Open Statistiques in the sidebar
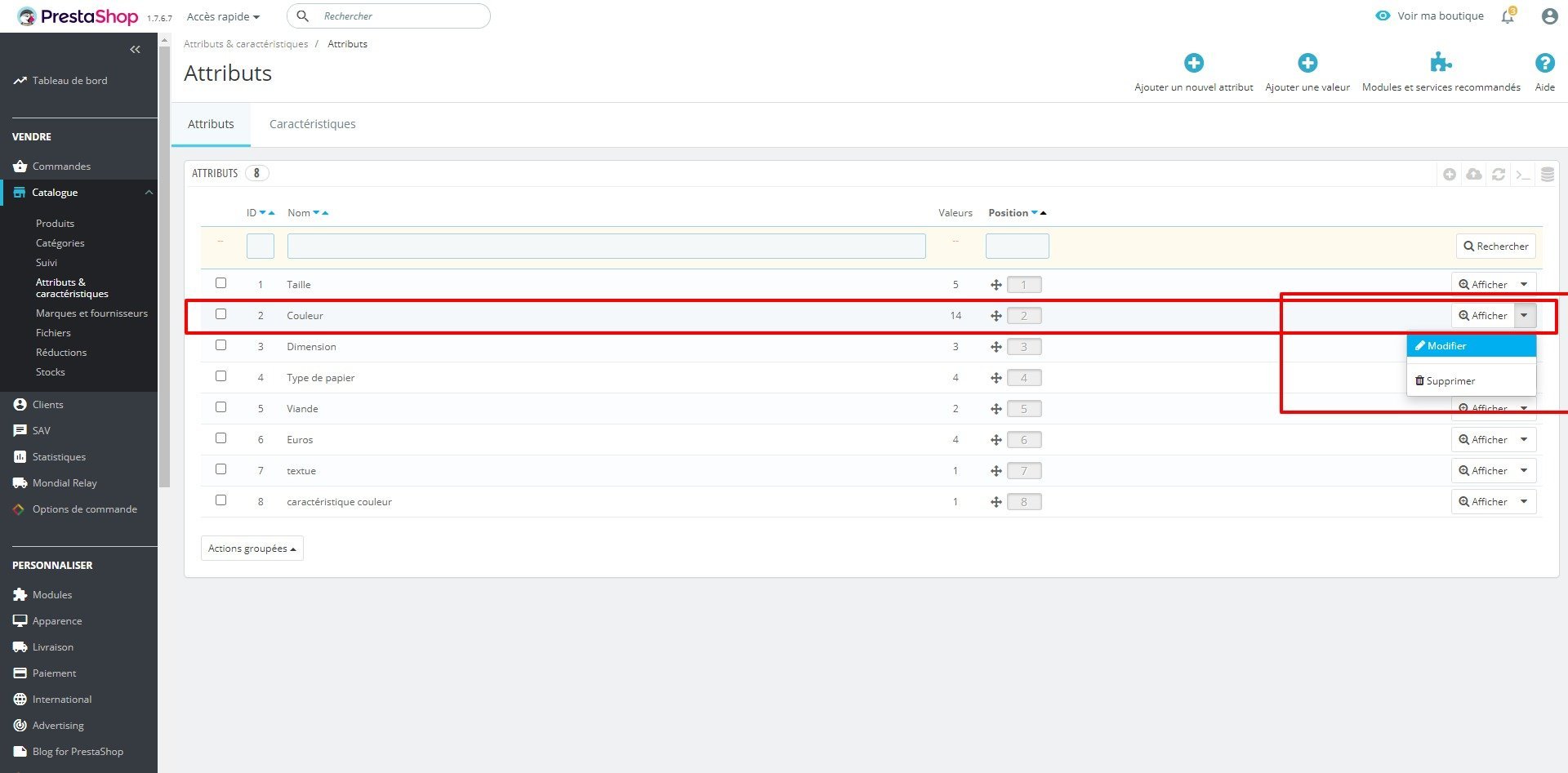This screenshot has width=1568, height=773. pyautogui.click(x=59, y=457)
